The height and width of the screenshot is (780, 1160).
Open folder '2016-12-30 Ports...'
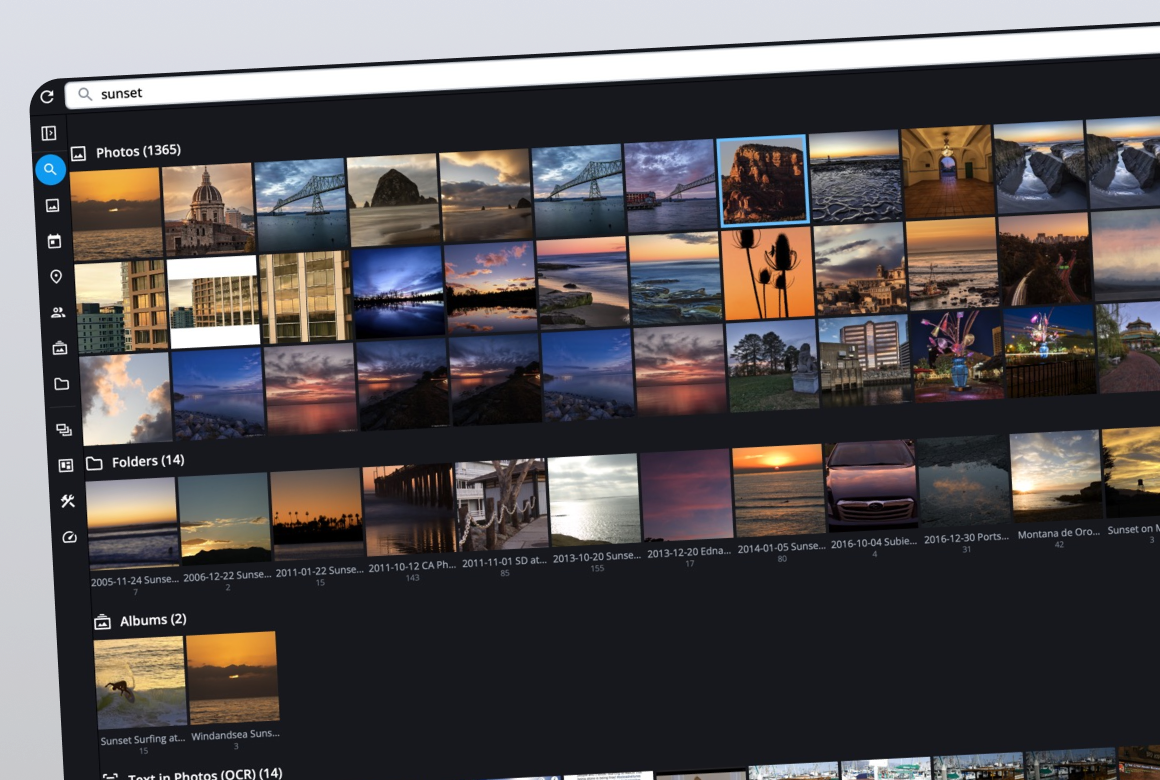[965, 495]
